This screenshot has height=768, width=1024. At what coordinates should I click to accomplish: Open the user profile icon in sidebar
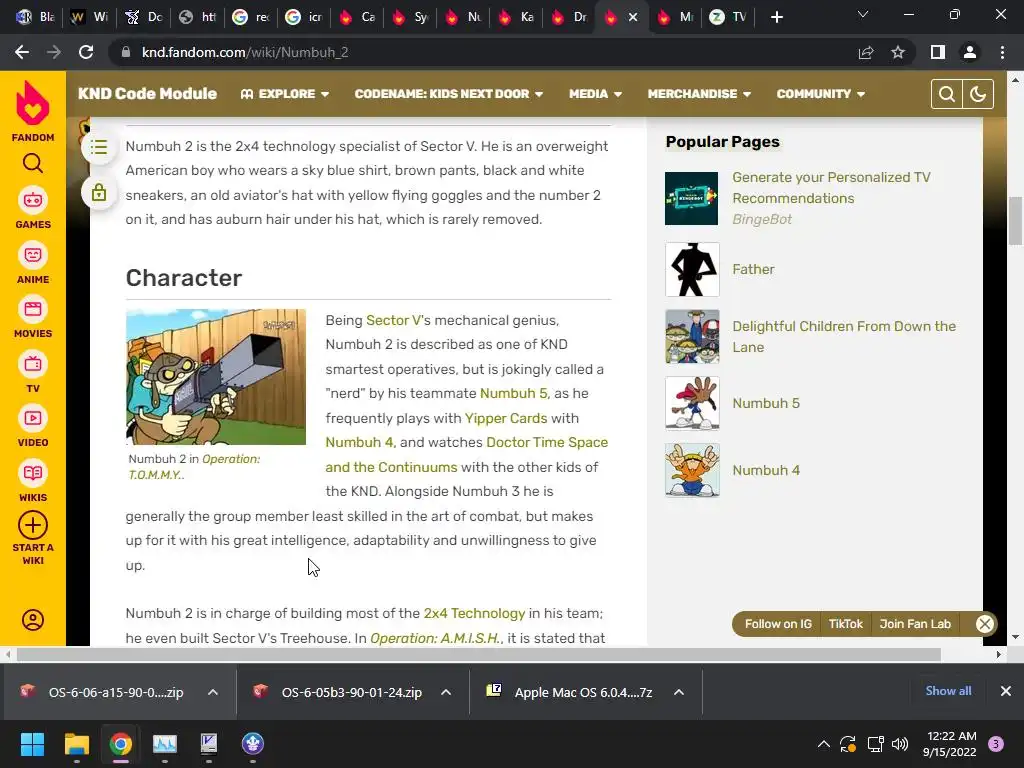click(33, 620)
